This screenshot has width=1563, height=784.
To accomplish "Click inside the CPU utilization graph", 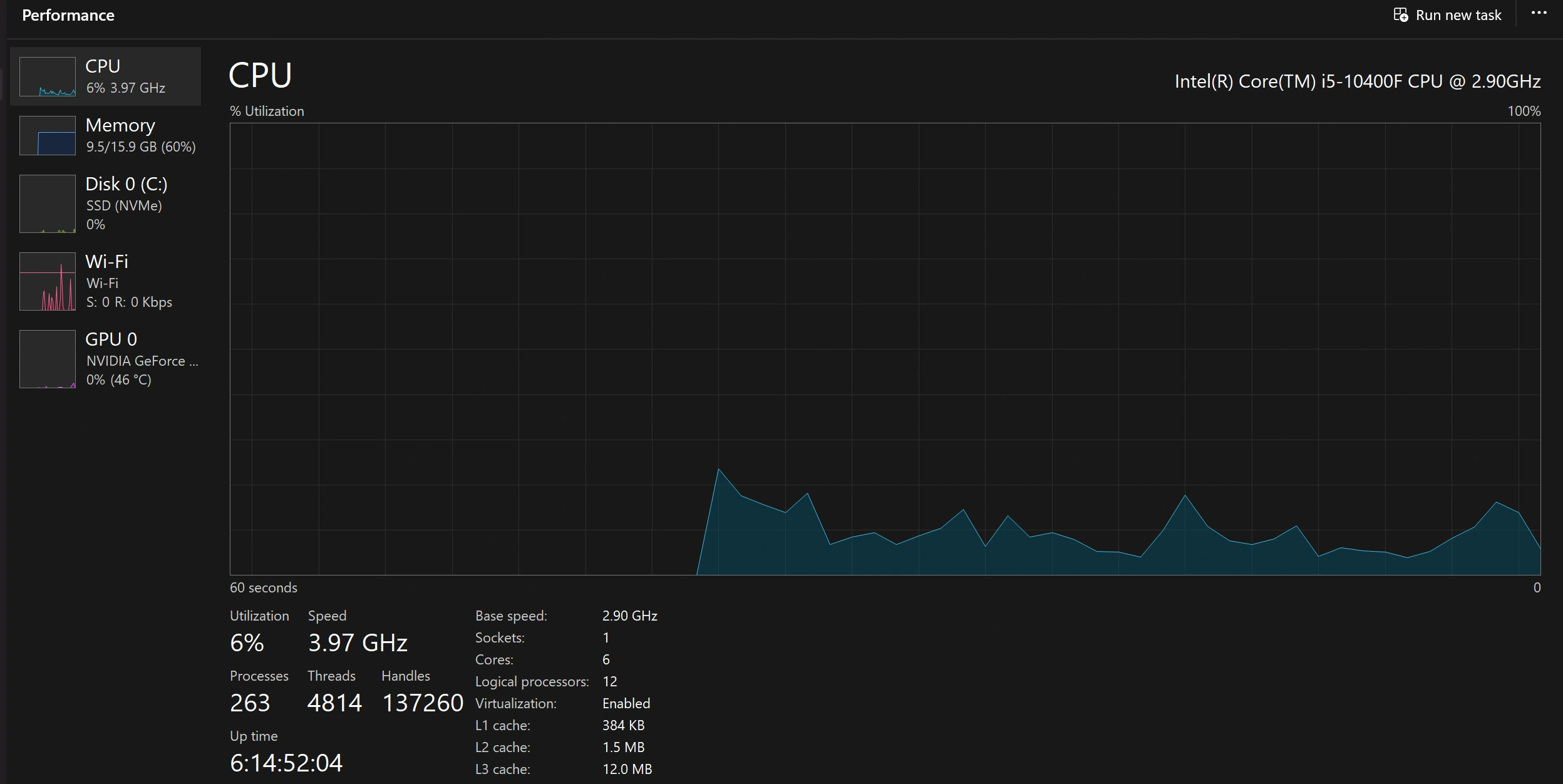I will tap(884, 348).
